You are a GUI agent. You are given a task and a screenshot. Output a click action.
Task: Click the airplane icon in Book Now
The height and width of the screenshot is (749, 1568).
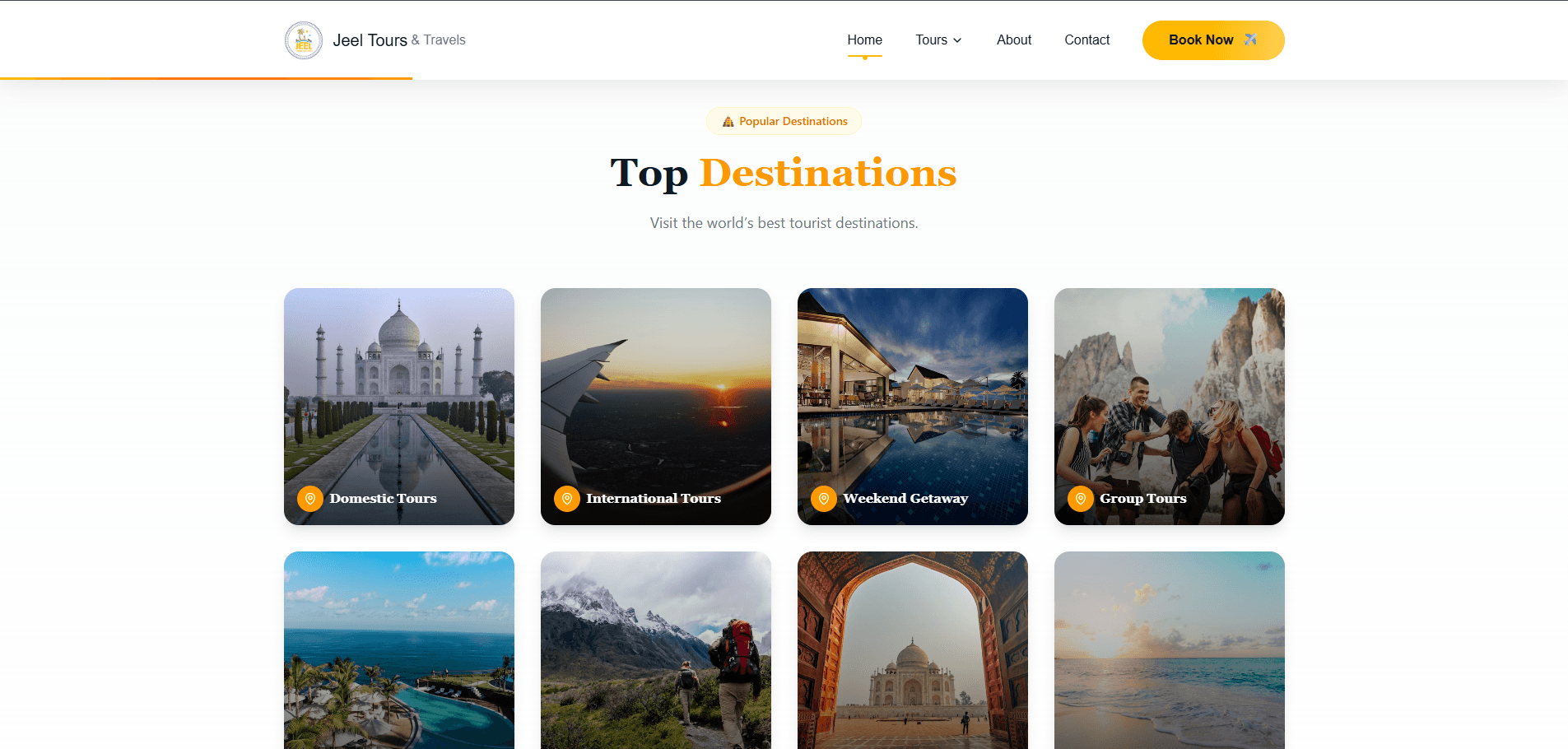pyautogui.click(x=1250, y=40)
